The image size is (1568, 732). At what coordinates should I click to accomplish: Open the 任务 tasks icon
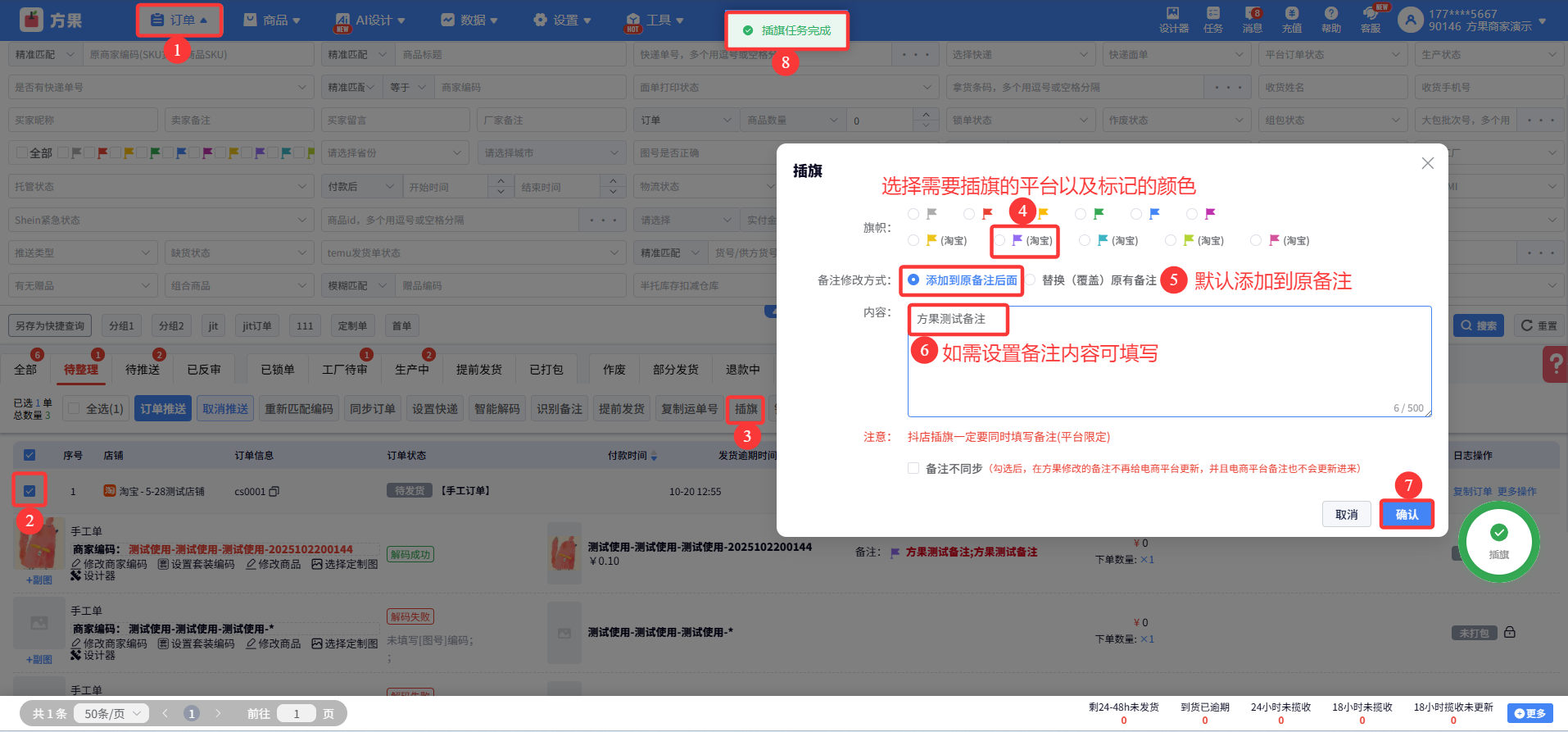[1213, 20]
